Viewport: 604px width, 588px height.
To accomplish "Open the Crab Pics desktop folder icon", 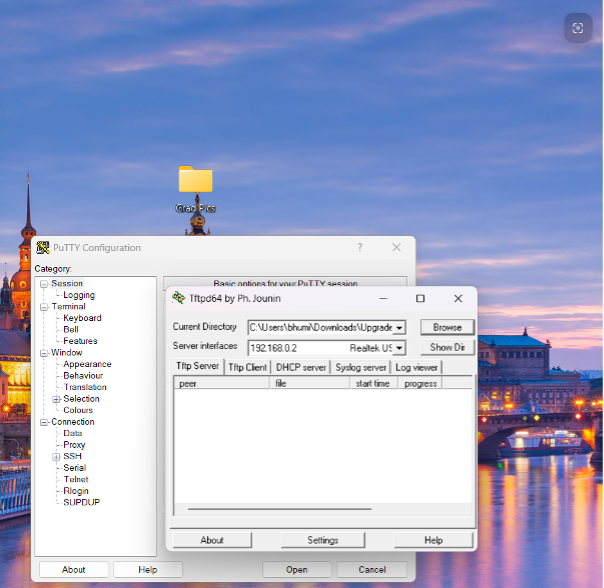I will pyautogui.click(x=195, y=181).
